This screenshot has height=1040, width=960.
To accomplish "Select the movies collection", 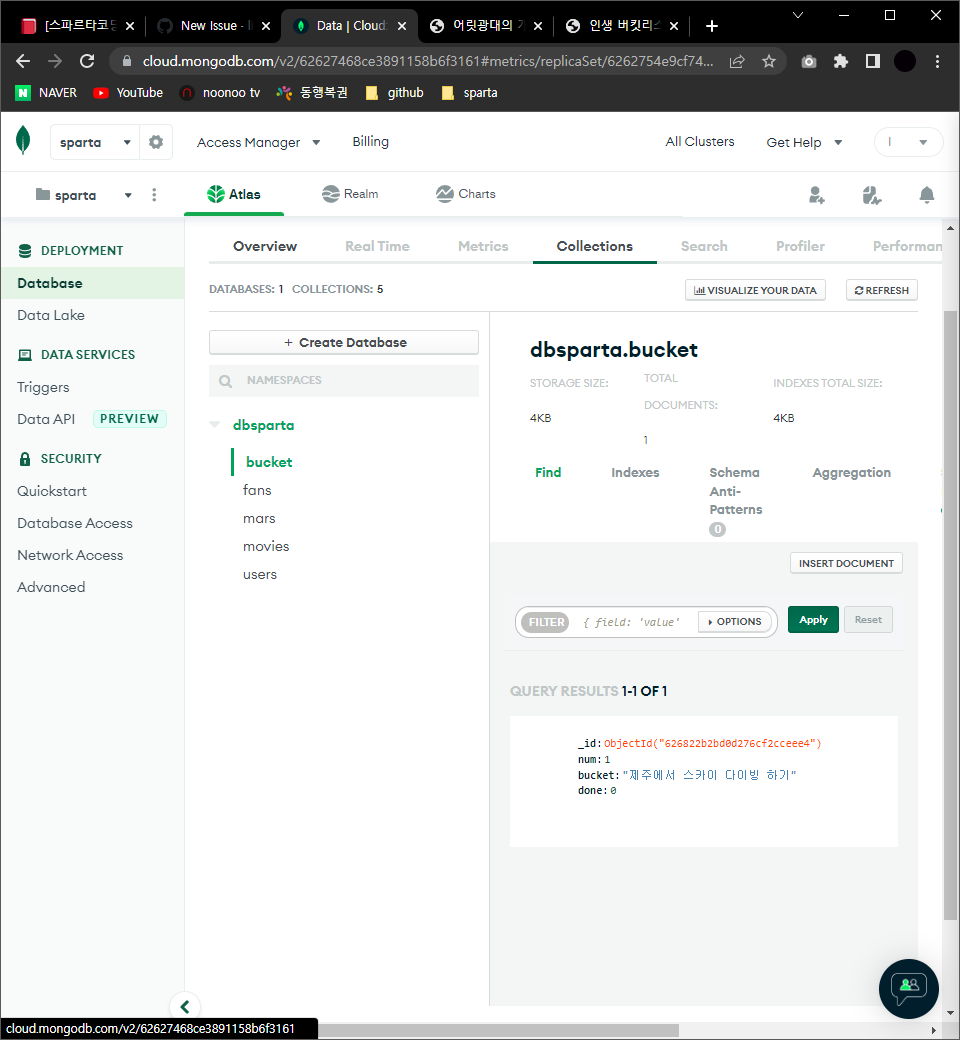I will tap(266, 547).
